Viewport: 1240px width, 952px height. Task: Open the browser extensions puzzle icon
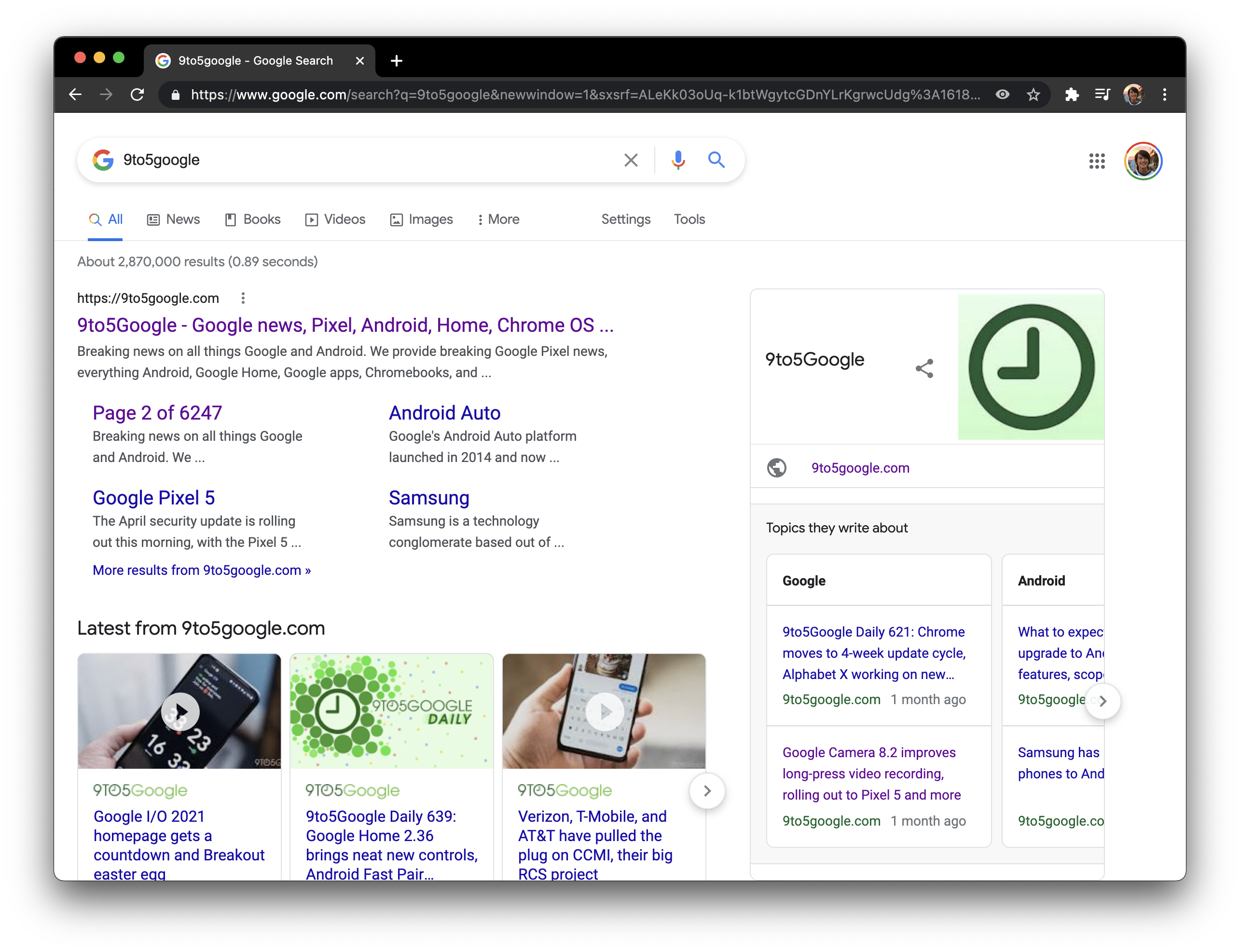coord(1073,95)
